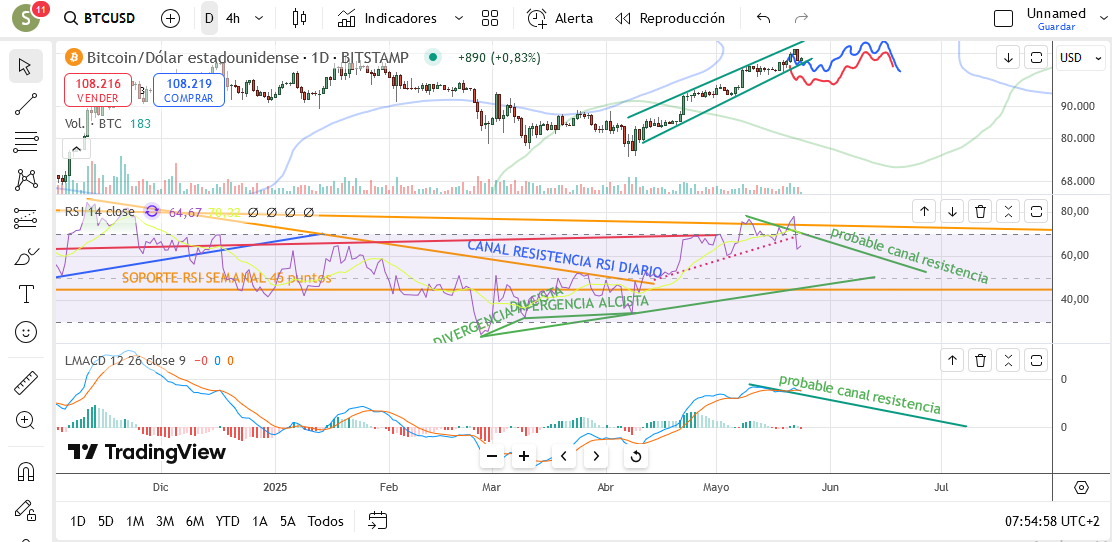Select the 3M date range
The width and height of the screenshot is (1112, 542).
pyautogui.click(x=165, y=521)
